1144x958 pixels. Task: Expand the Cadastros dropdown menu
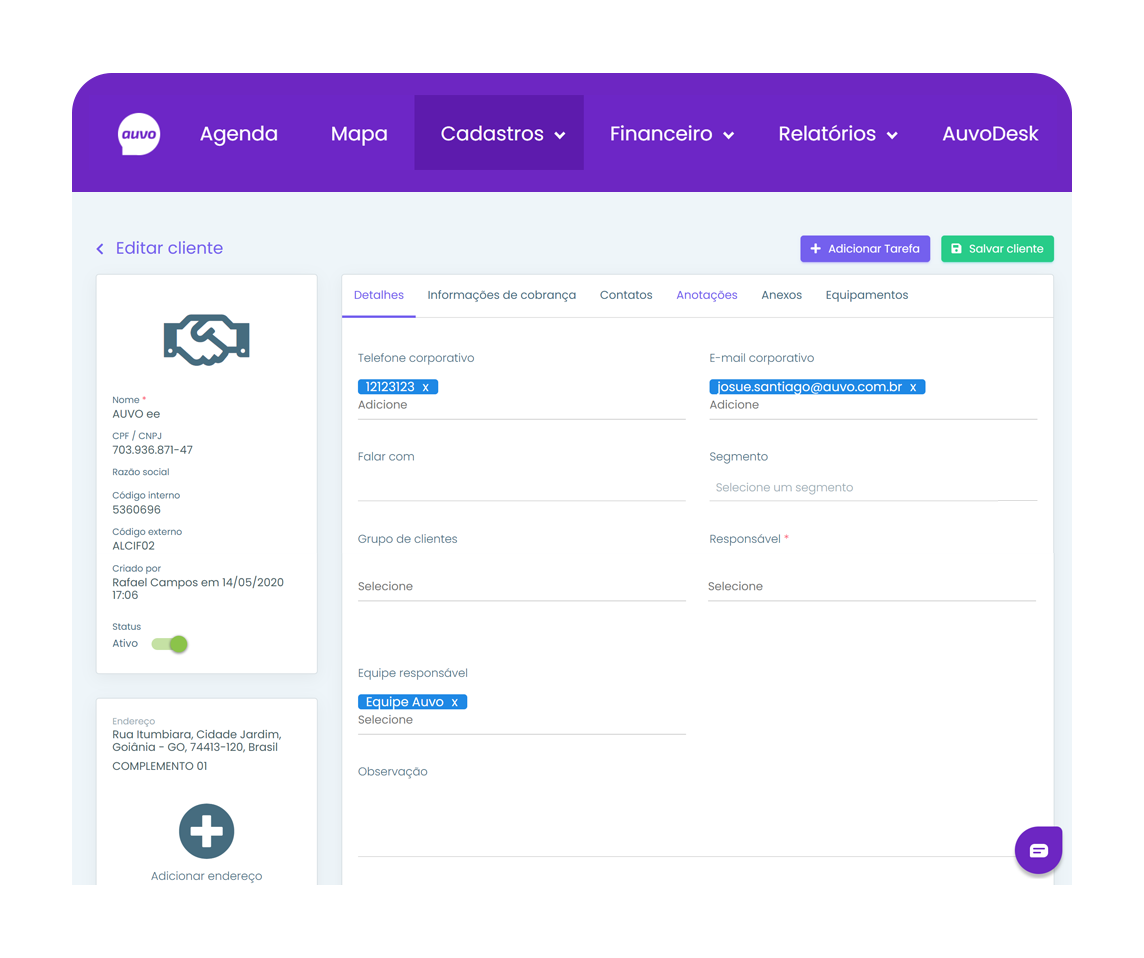pyautogui.click(x=503, y=134)
